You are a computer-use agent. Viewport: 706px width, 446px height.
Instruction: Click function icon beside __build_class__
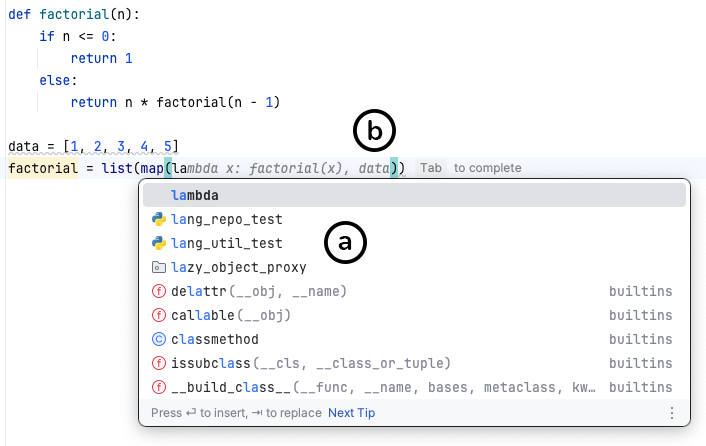(x=158, y=387)
